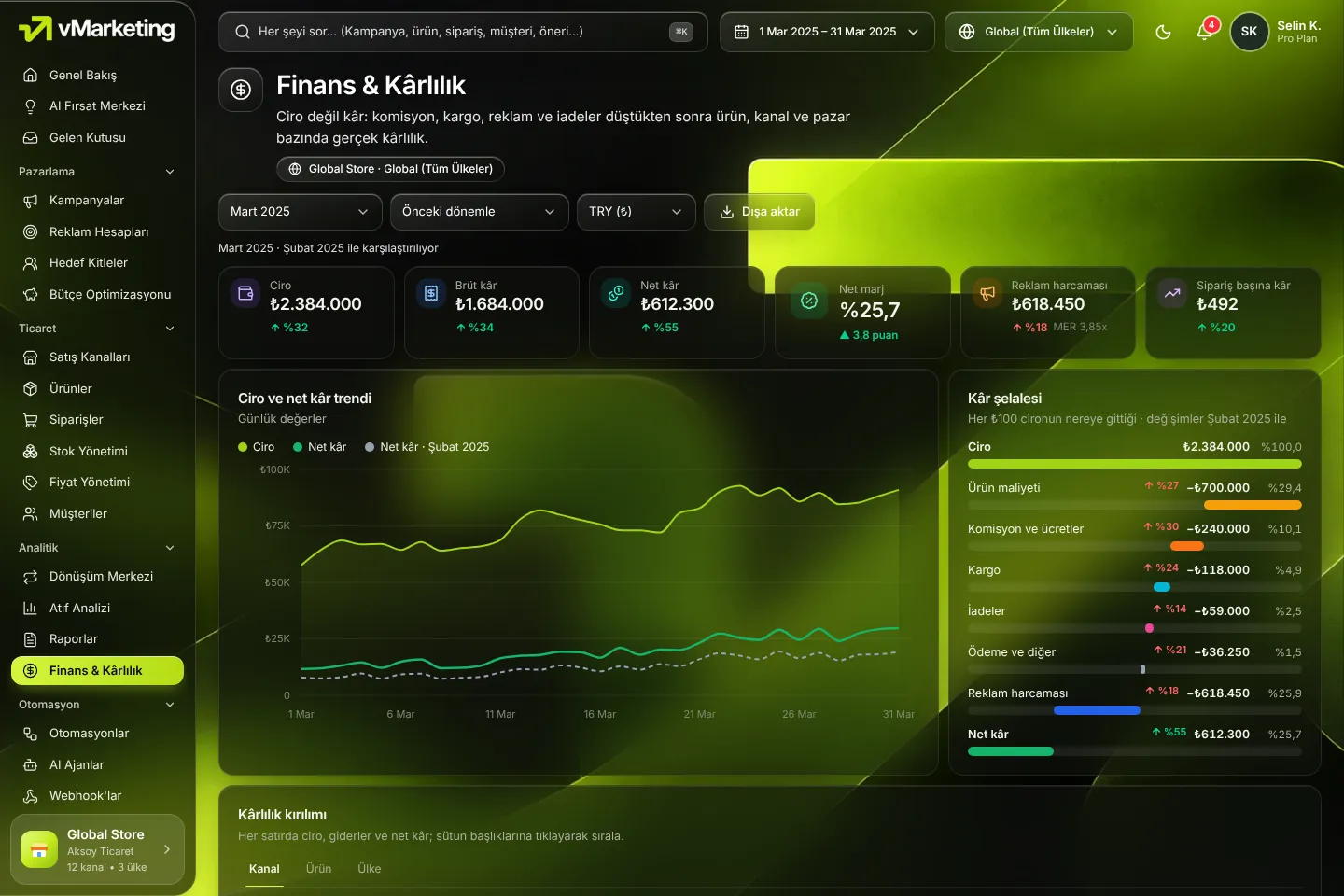This screenshot has width=1344, height=896.
Task: Open Genel Bakış home icon
Action: click(31, 75)
